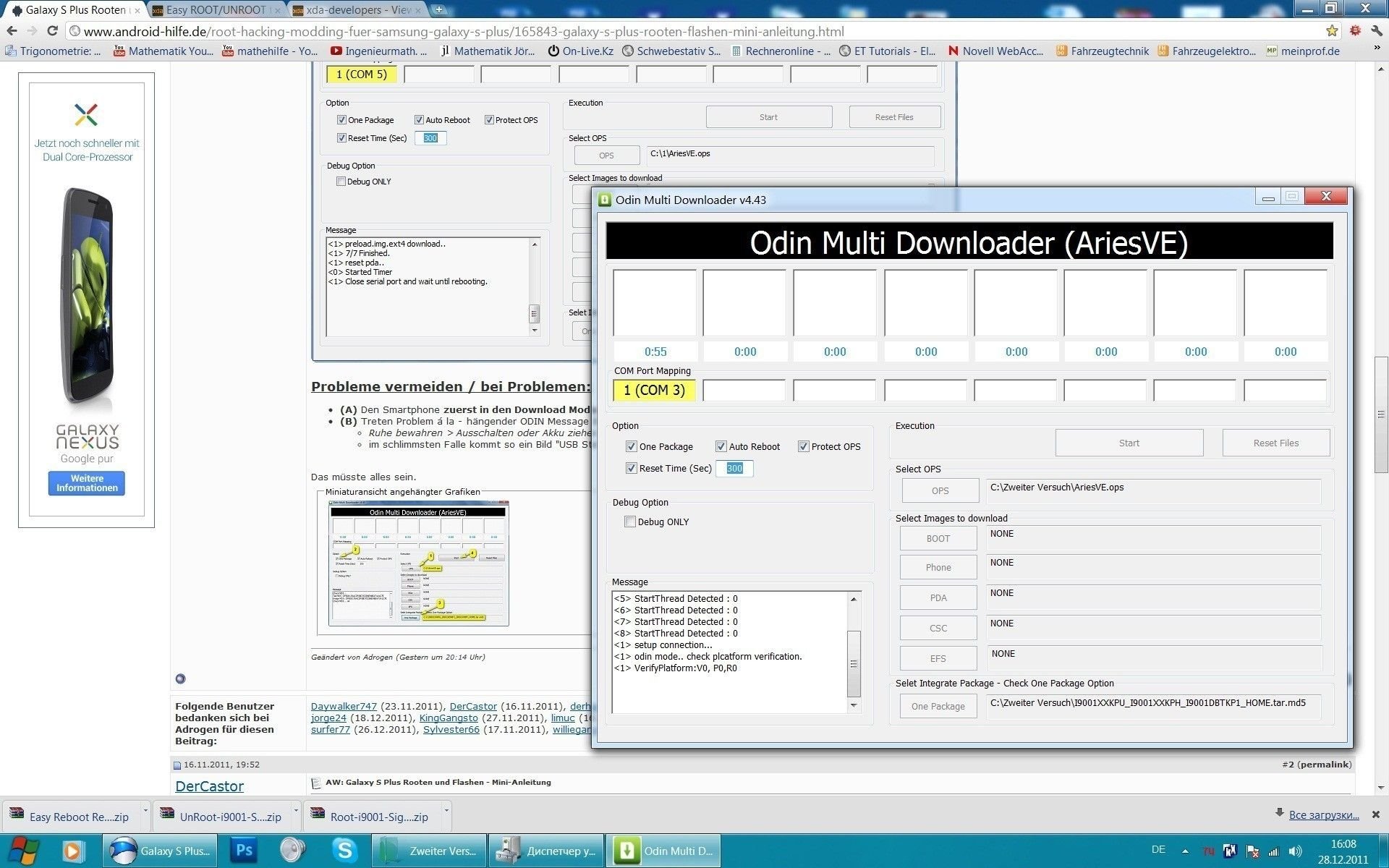Click Reset Time value field 300 in Odin
The width and height of the screenshot is (1389, 868).
(734, 468)
